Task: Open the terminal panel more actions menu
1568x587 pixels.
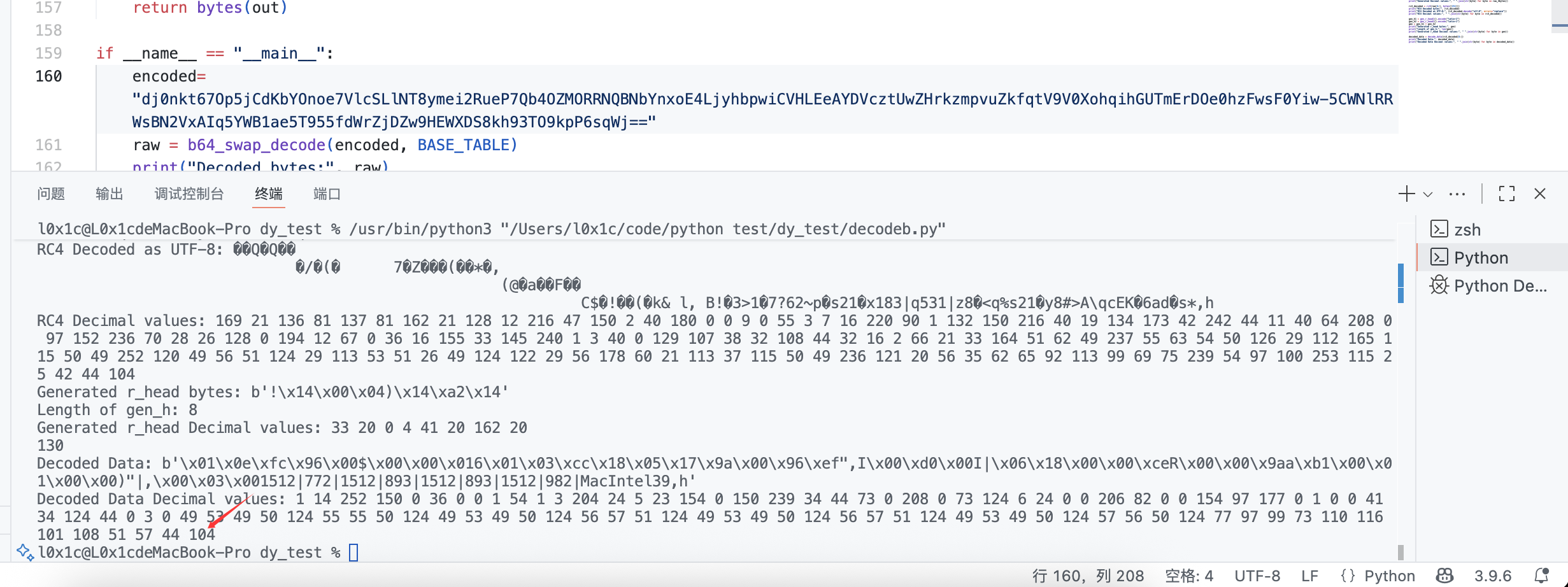Action: 1457,194
